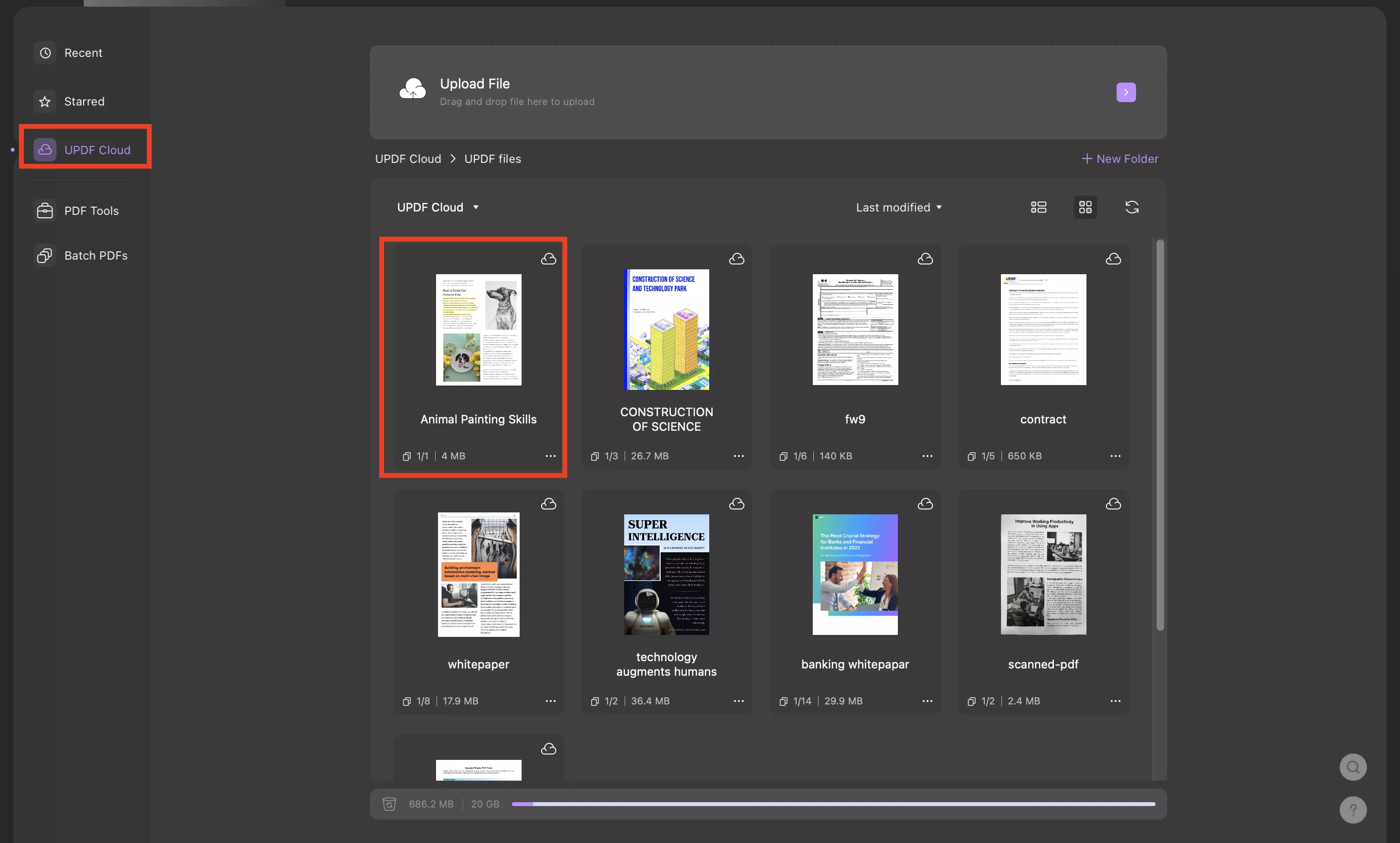Open technology augments humans thumbnail
Viewport: 1400px width, 843px height.
[666, 574]
